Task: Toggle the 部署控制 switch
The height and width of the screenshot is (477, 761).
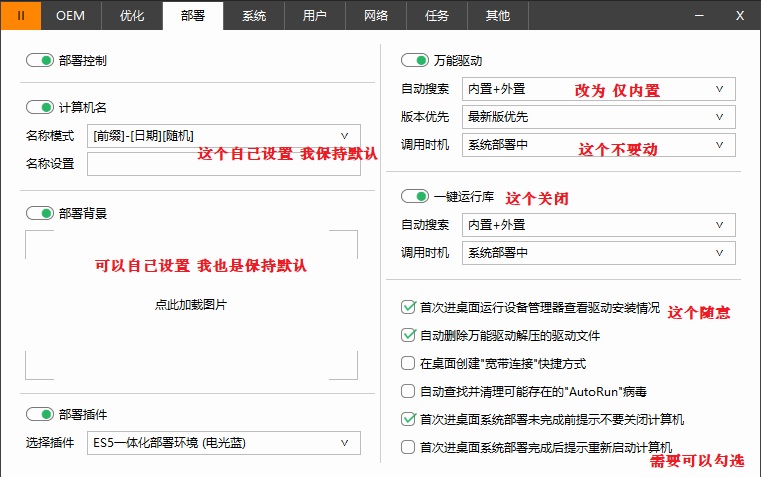Action: pyautogui.click(x=40, y=60)
